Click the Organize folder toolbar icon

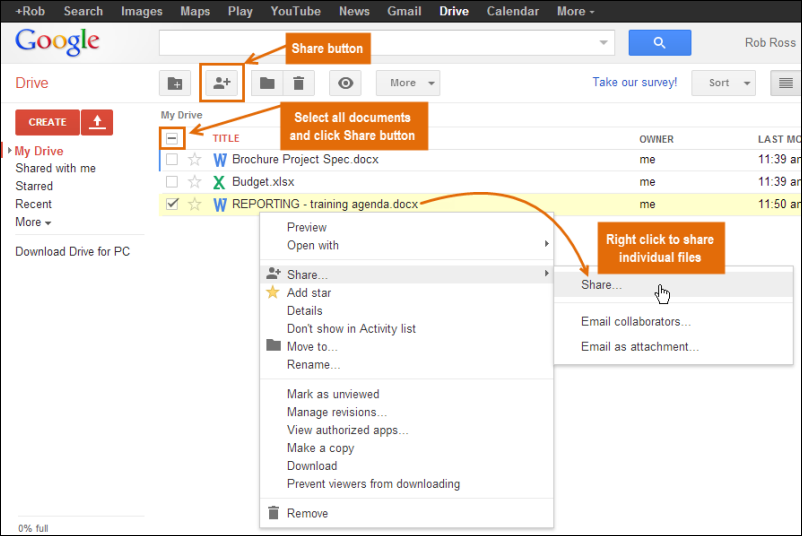267,83
